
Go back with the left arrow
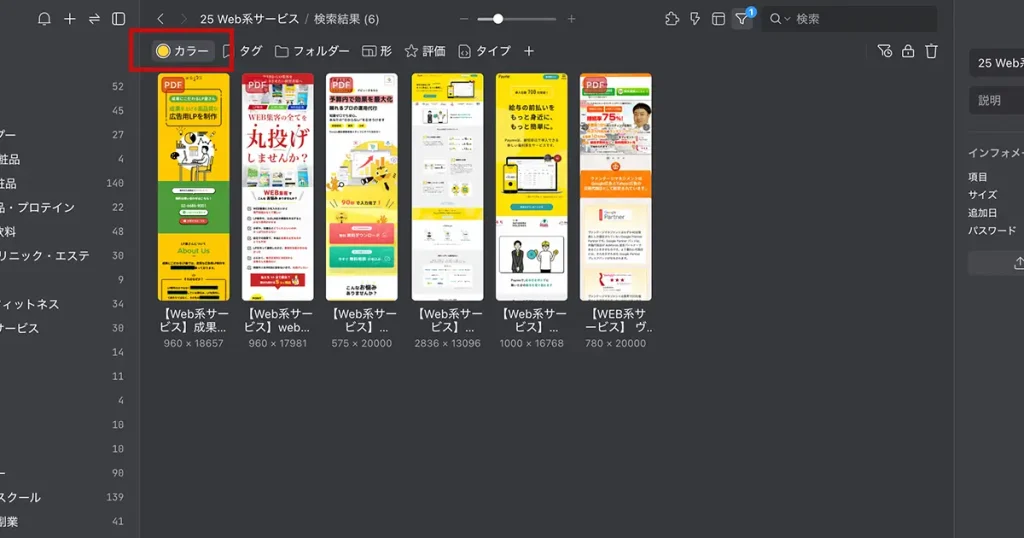coord(160,19)
